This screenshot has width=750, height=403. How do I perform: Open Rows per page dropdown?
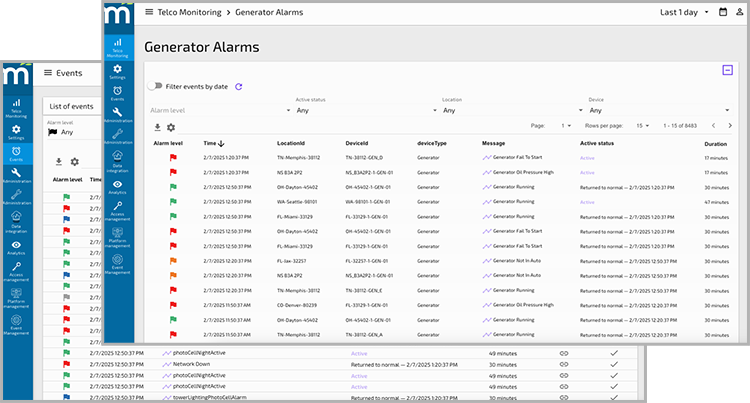coord(642,126)
